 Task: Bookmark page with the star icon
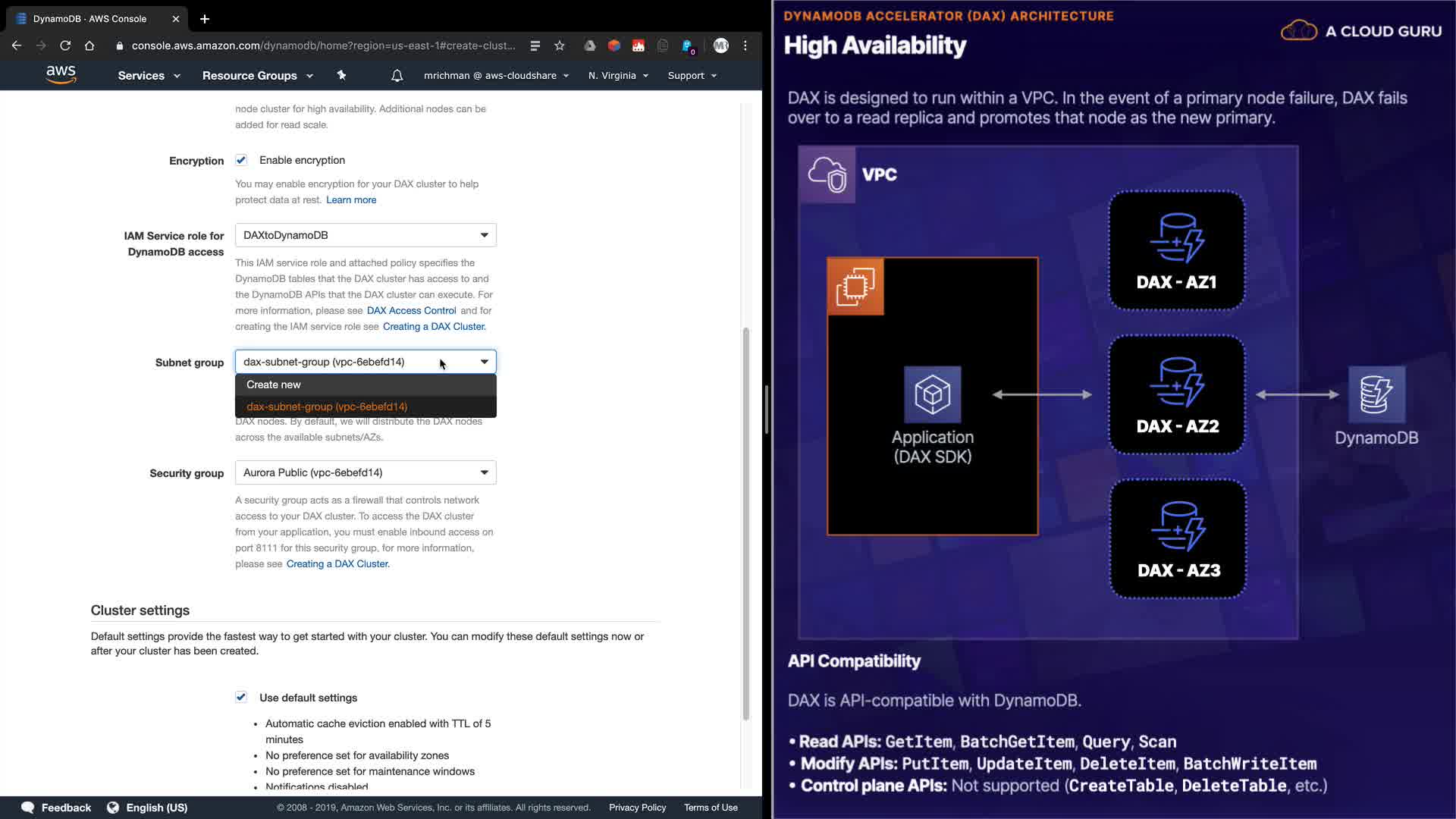tap(560, 45)
